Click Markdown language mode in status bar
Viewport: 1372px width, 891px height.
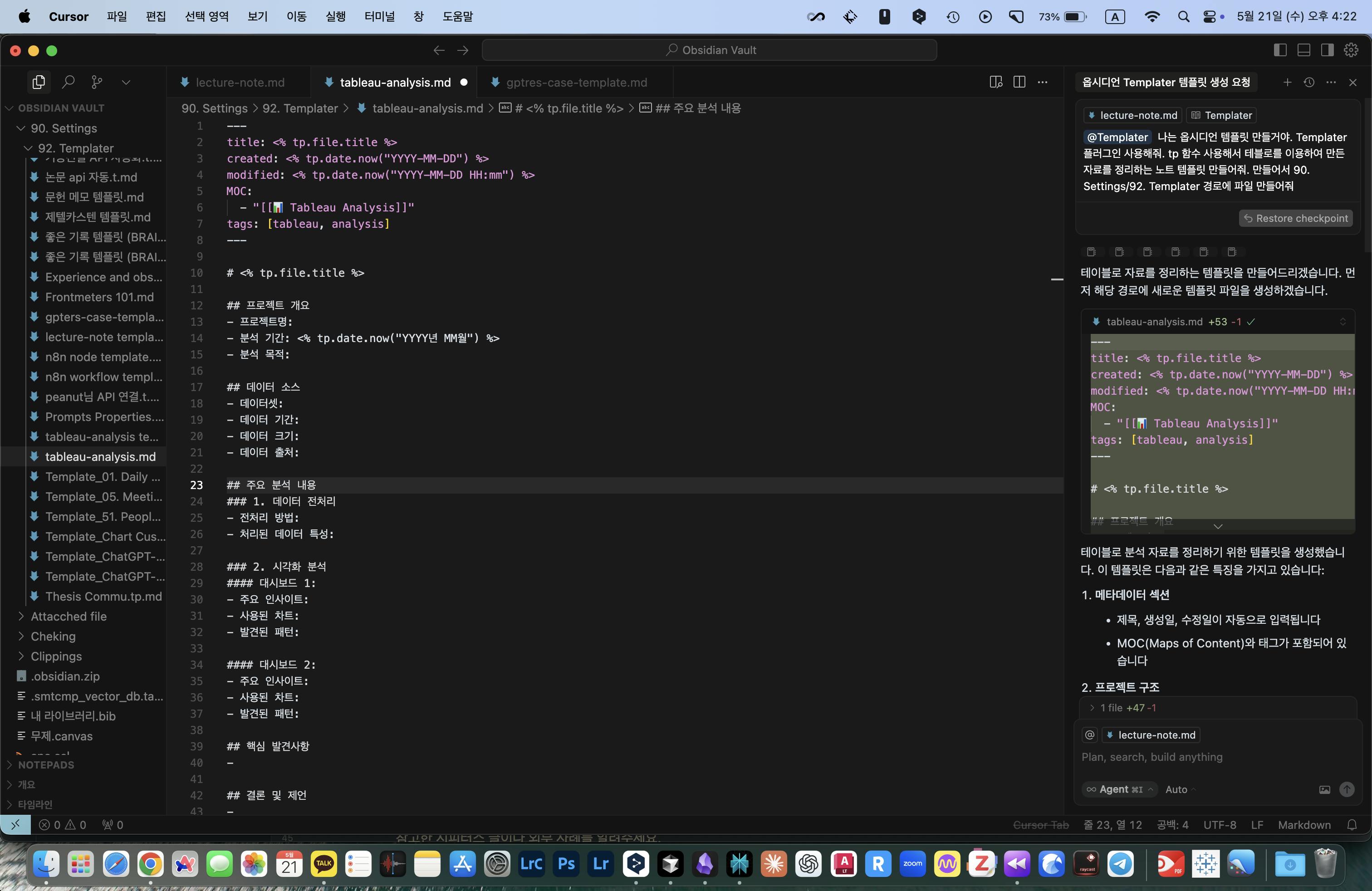tap(1304, 825)
